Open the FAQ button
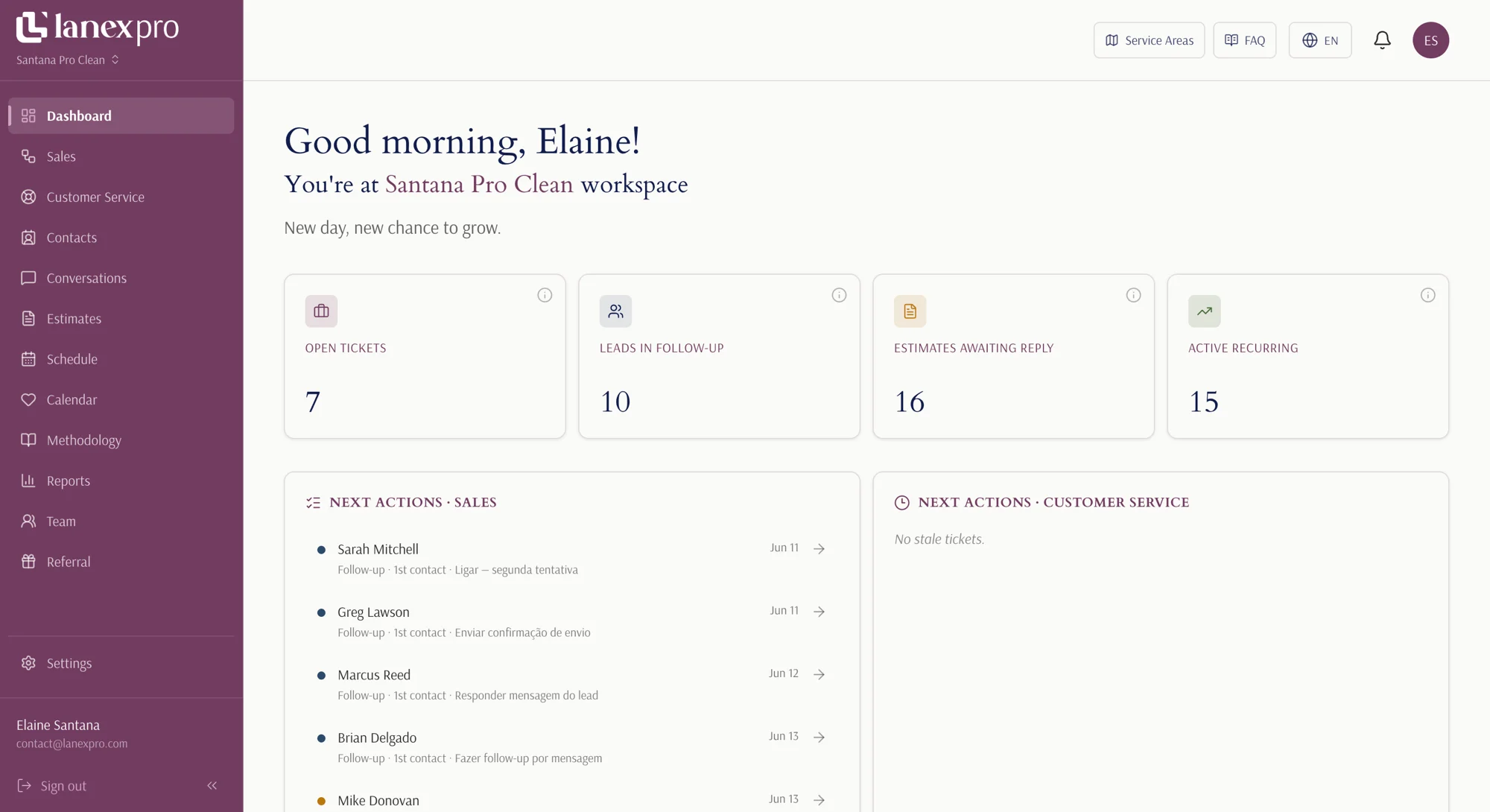 (1244, 40)
